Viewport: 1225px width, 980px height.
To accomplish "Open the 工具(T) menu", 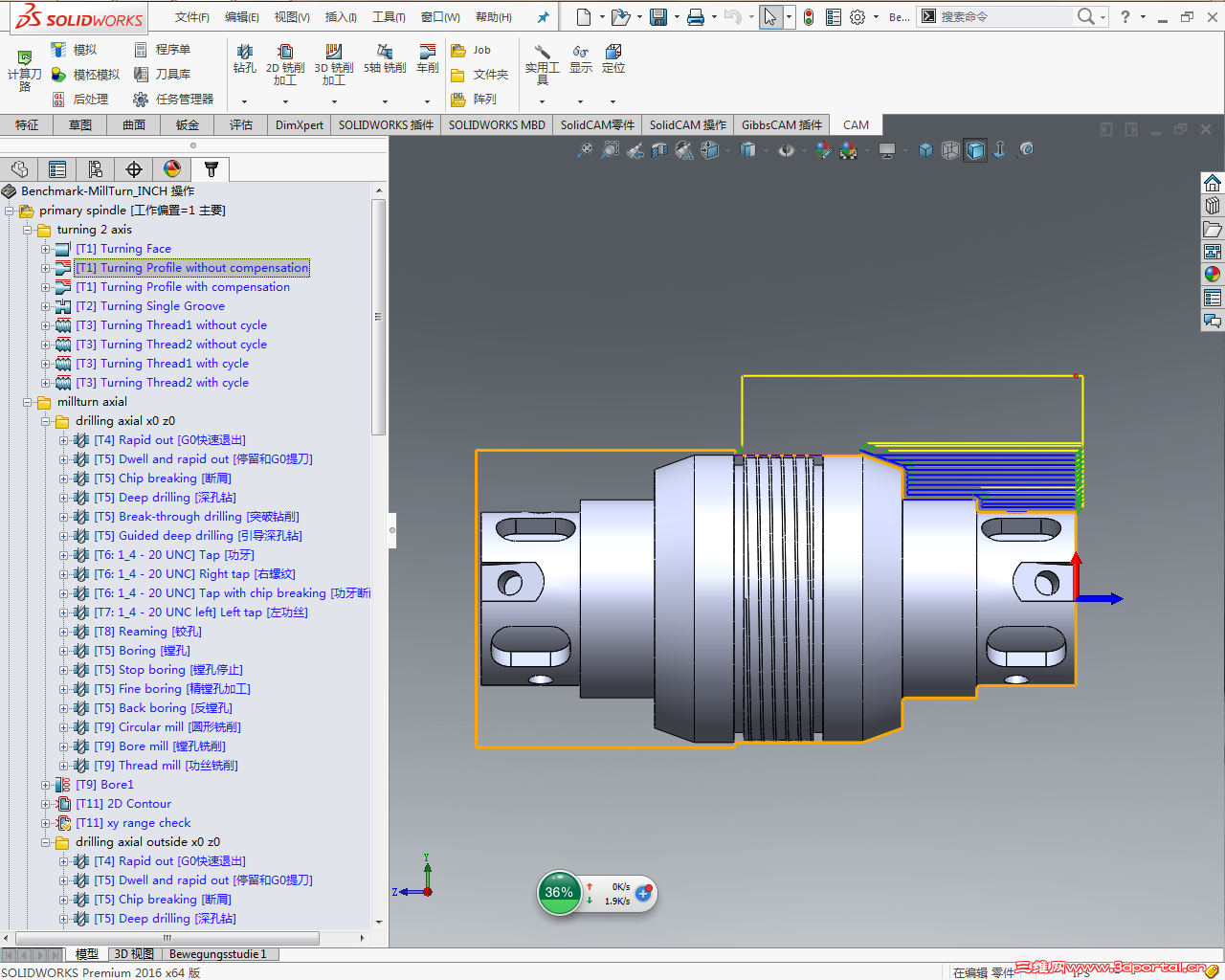I will 389,17.
